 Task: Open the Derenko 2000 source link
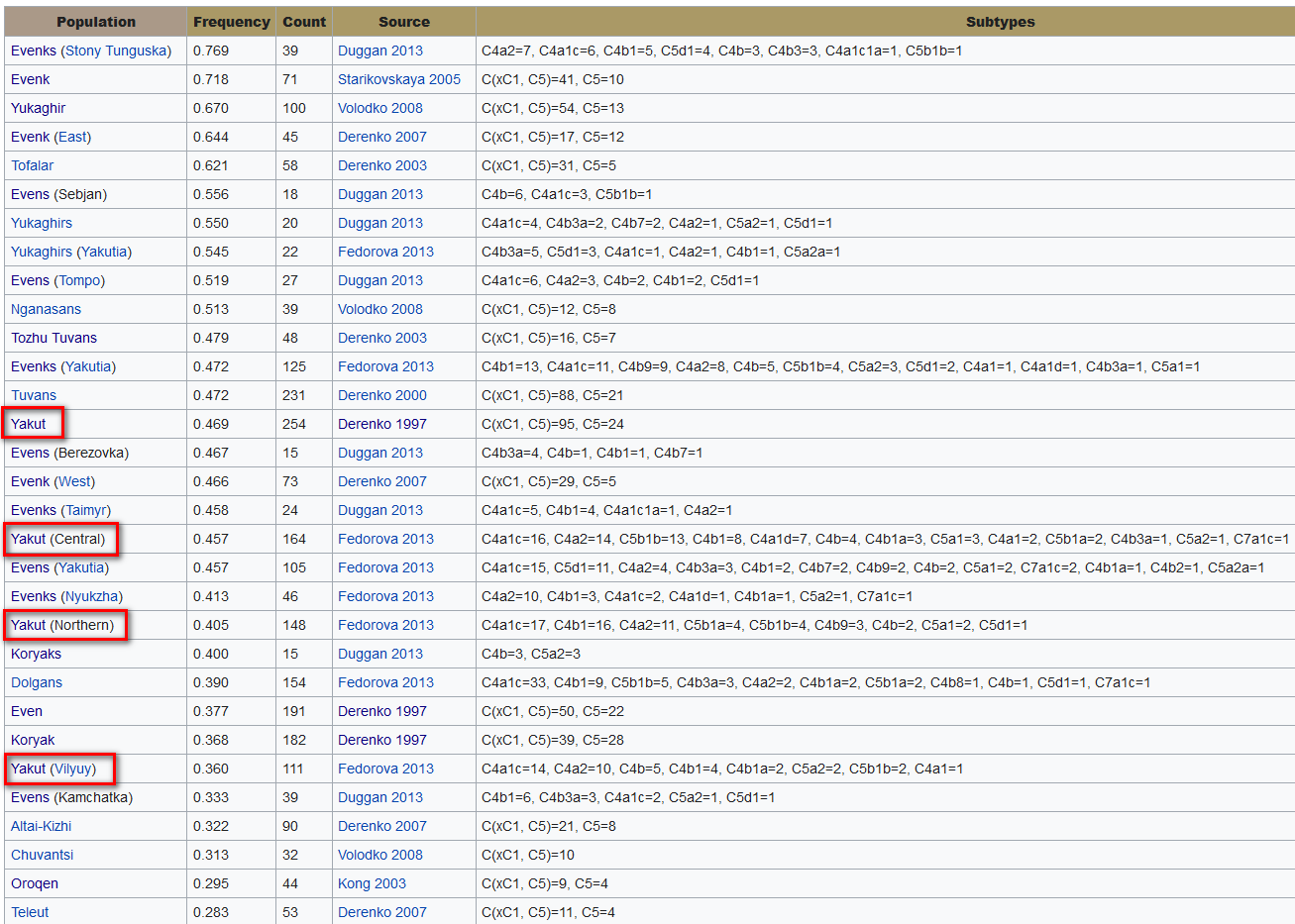382,395
